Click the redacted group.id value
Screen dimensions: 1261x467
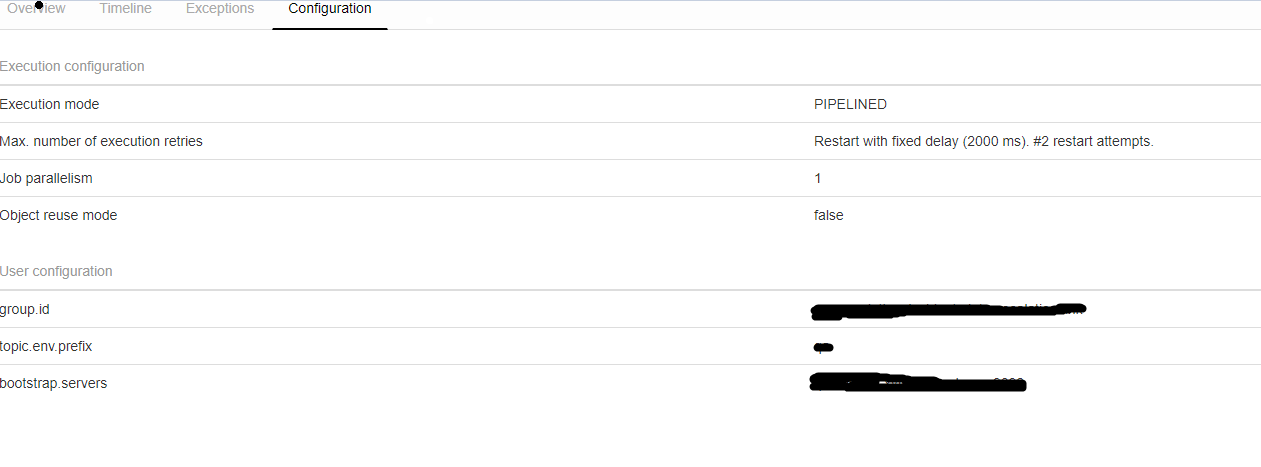pyautogui.click(x=947, y=310)
